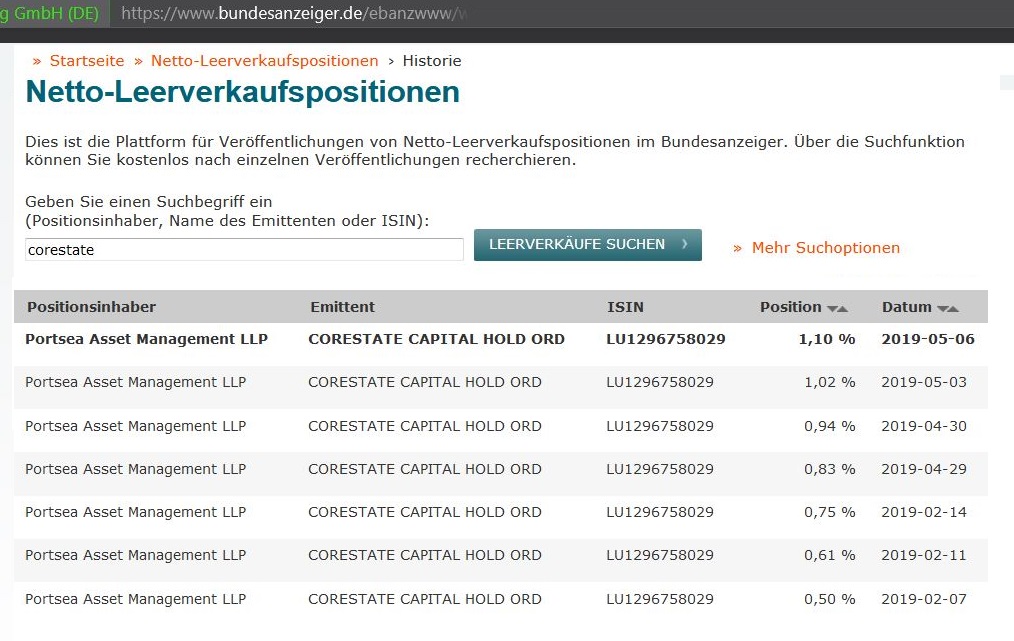Sort Datum column descending with down arrow
The image size is (1014, 641).
[x=943, y=309]
